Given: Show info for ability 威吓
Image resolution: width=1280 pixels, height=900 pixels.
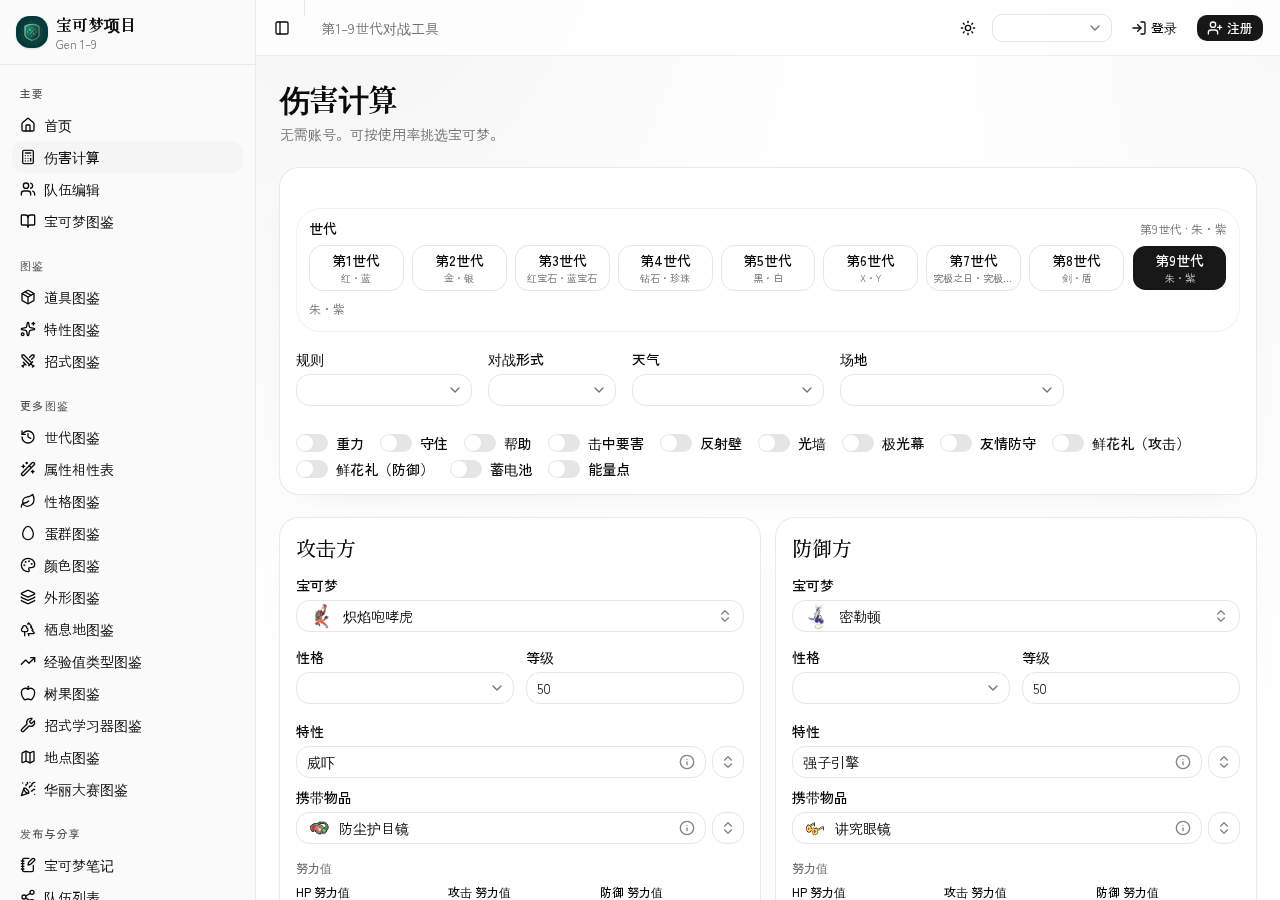Looking at the screenshot, I should point(687,762).
